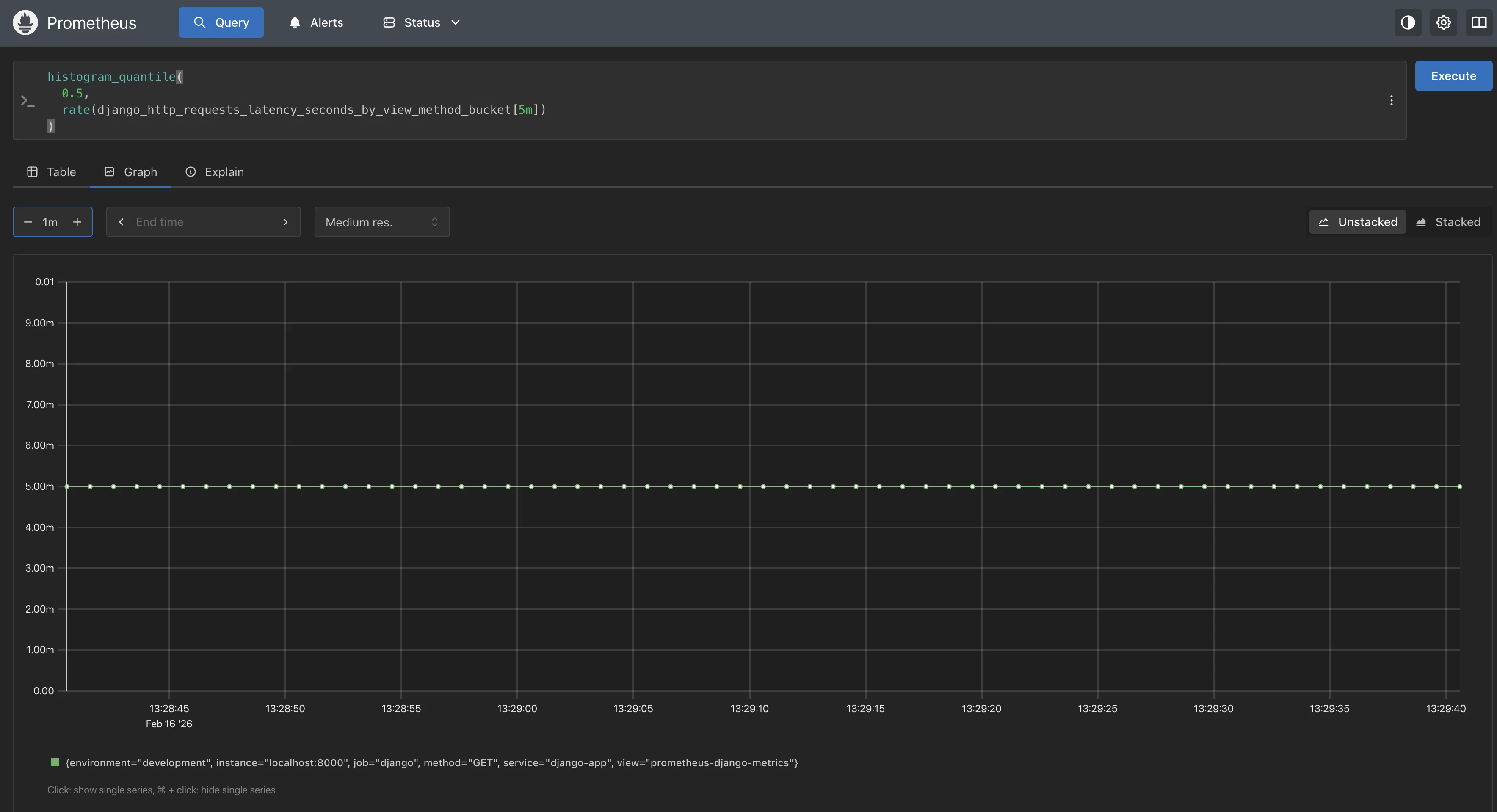Open the Status dropdown menu
Image resolution: width=1497 pixels, height=812 pixels.
(421, 23)
